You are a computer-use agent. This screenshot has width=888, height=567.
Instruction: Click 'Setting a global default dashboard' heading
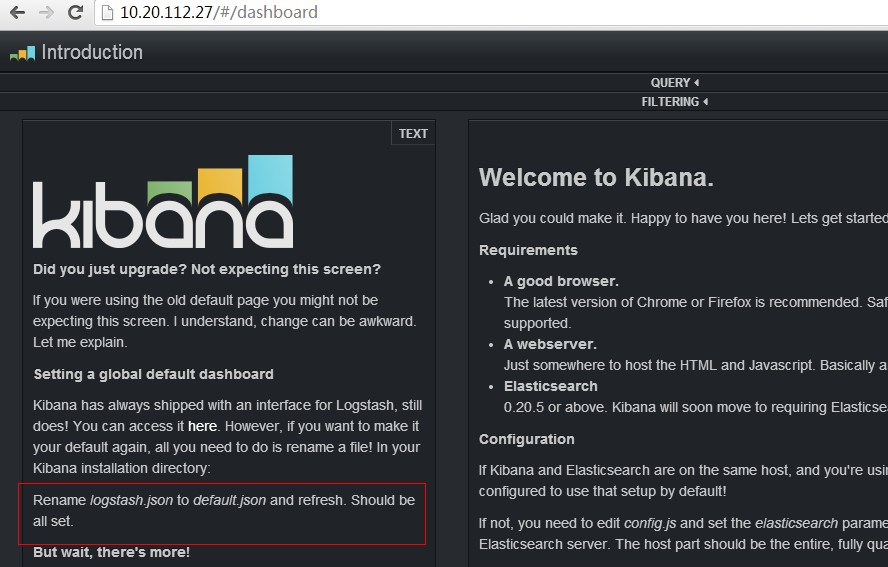[x=153, y=374]
